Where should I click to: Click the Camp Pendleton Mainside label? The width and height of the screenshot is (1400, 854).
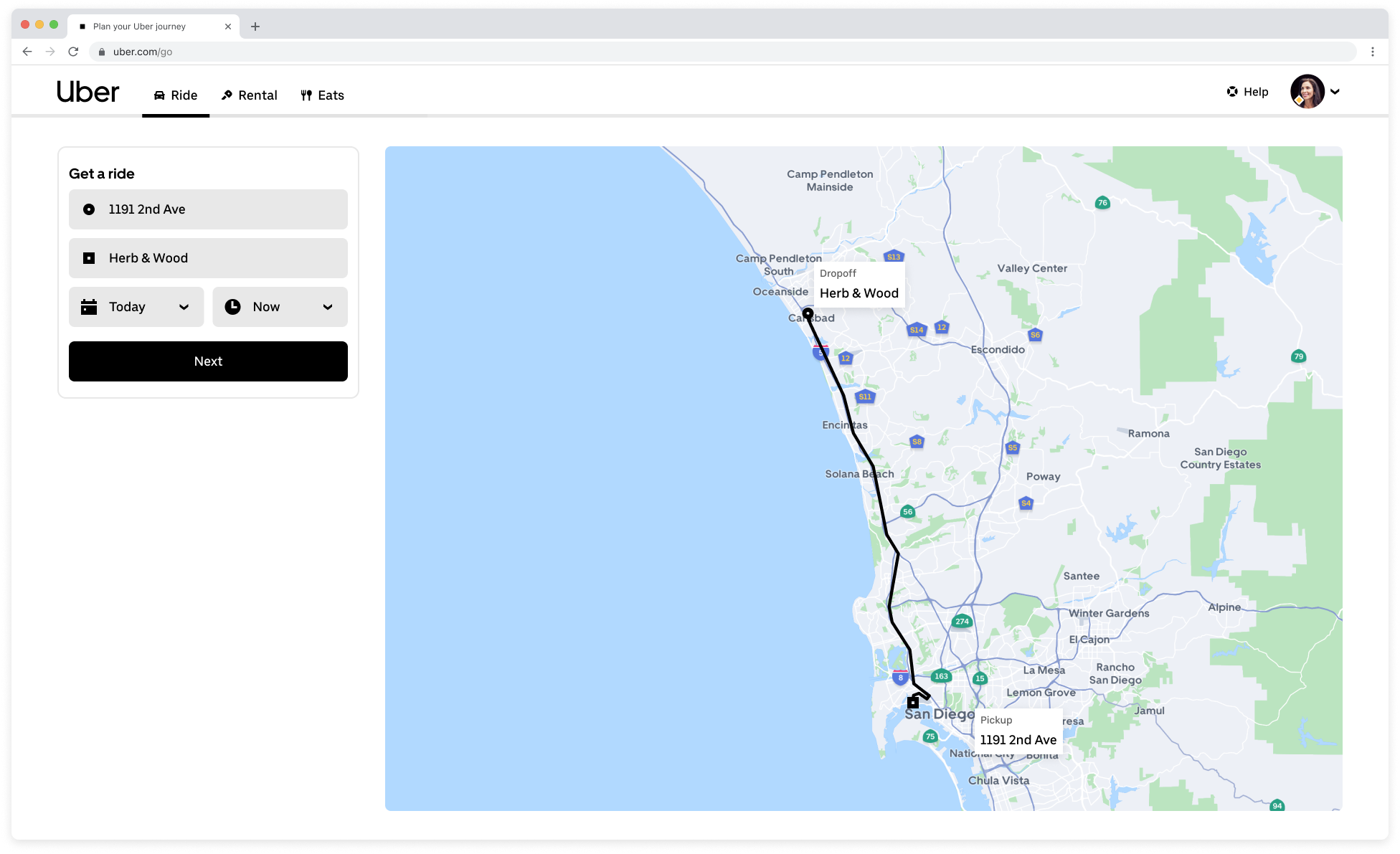(x=830, y=181)
